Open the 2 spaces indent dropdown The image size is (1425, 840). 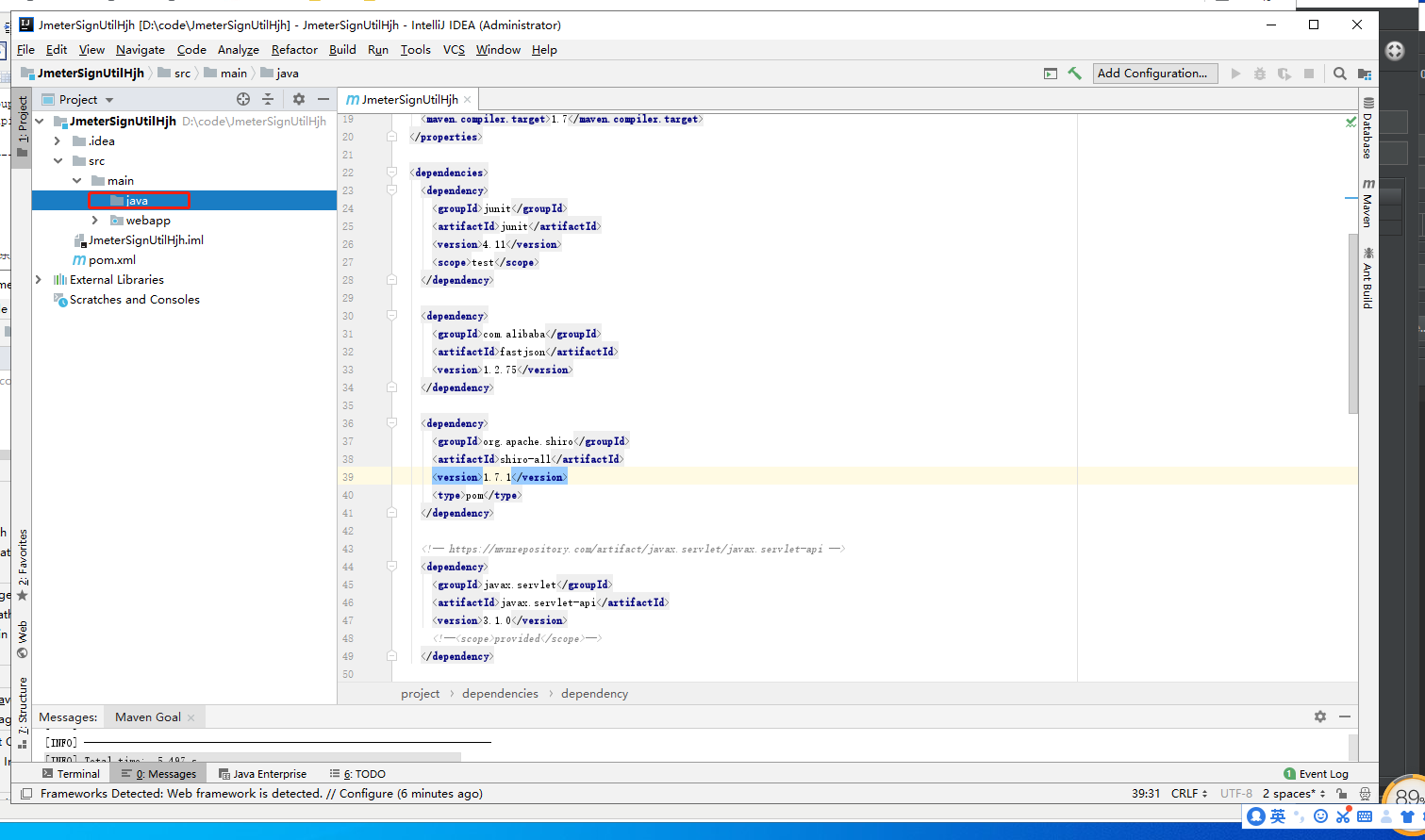pyautogui.click(x=1294, y=794)
